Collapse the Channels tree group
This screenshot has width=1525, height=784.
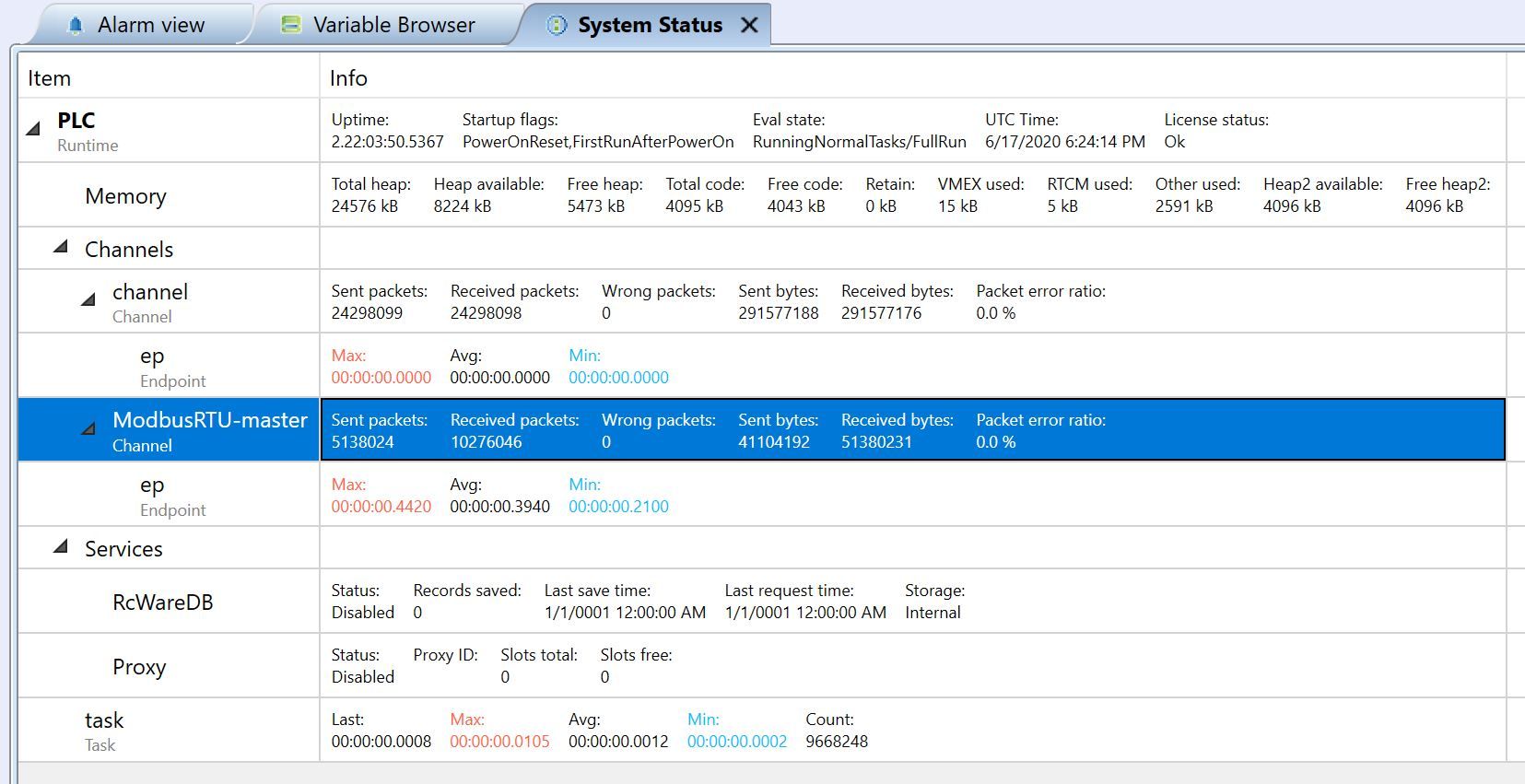[62, 247]
